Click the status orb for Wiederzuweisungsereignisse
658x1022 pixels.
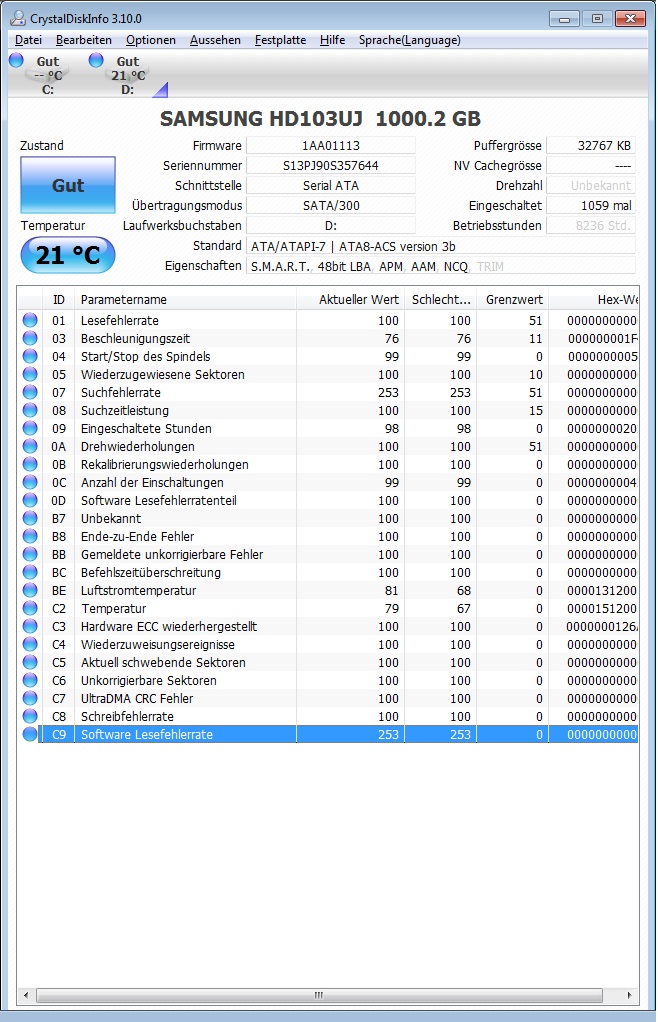click(30, 644)
